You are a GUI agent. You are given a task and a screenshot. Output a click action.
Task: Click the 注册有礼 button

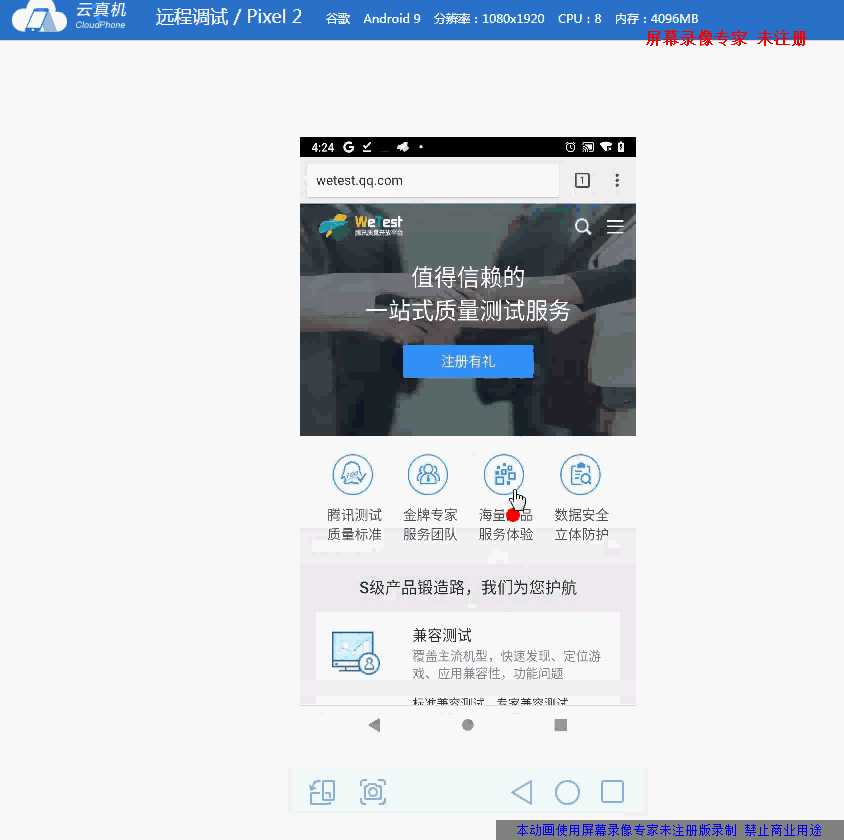click(468, 361)
